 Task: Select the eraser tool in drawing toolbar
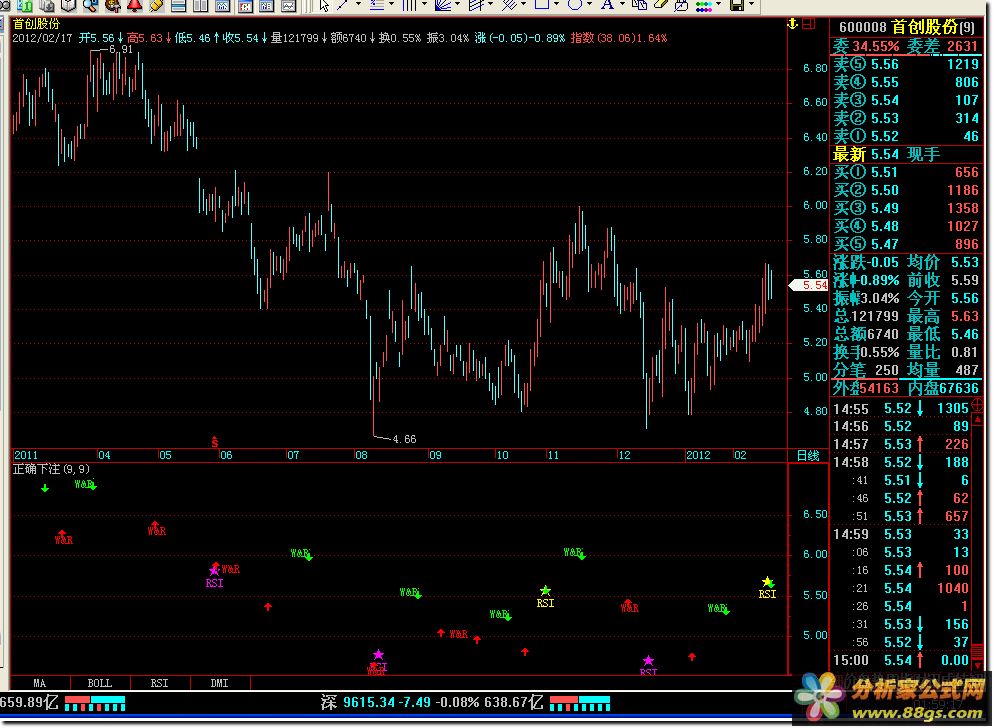pos(661,4)
